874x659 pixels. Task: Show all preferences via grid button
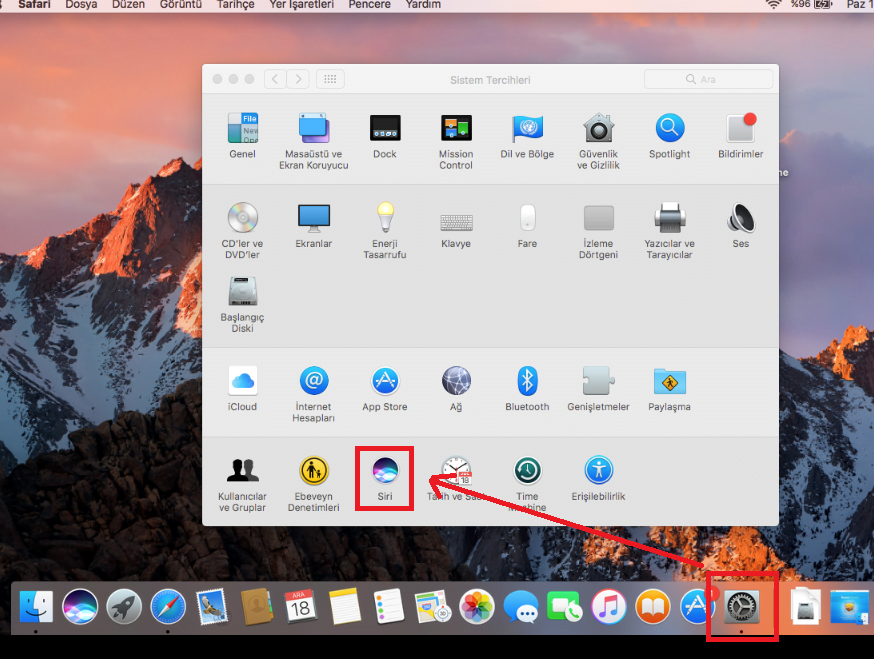point(330,79)
